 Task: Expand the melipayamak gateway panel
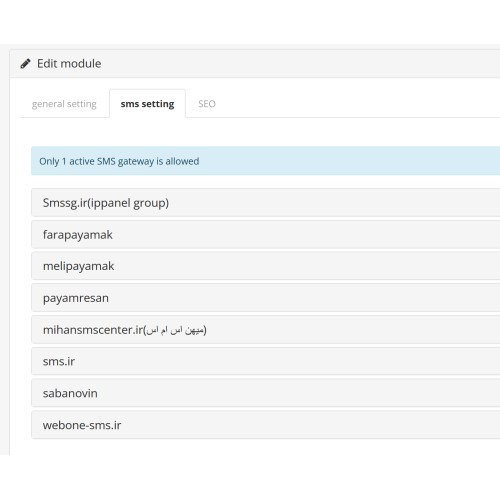pyautogui.click(x=266, y=266)
